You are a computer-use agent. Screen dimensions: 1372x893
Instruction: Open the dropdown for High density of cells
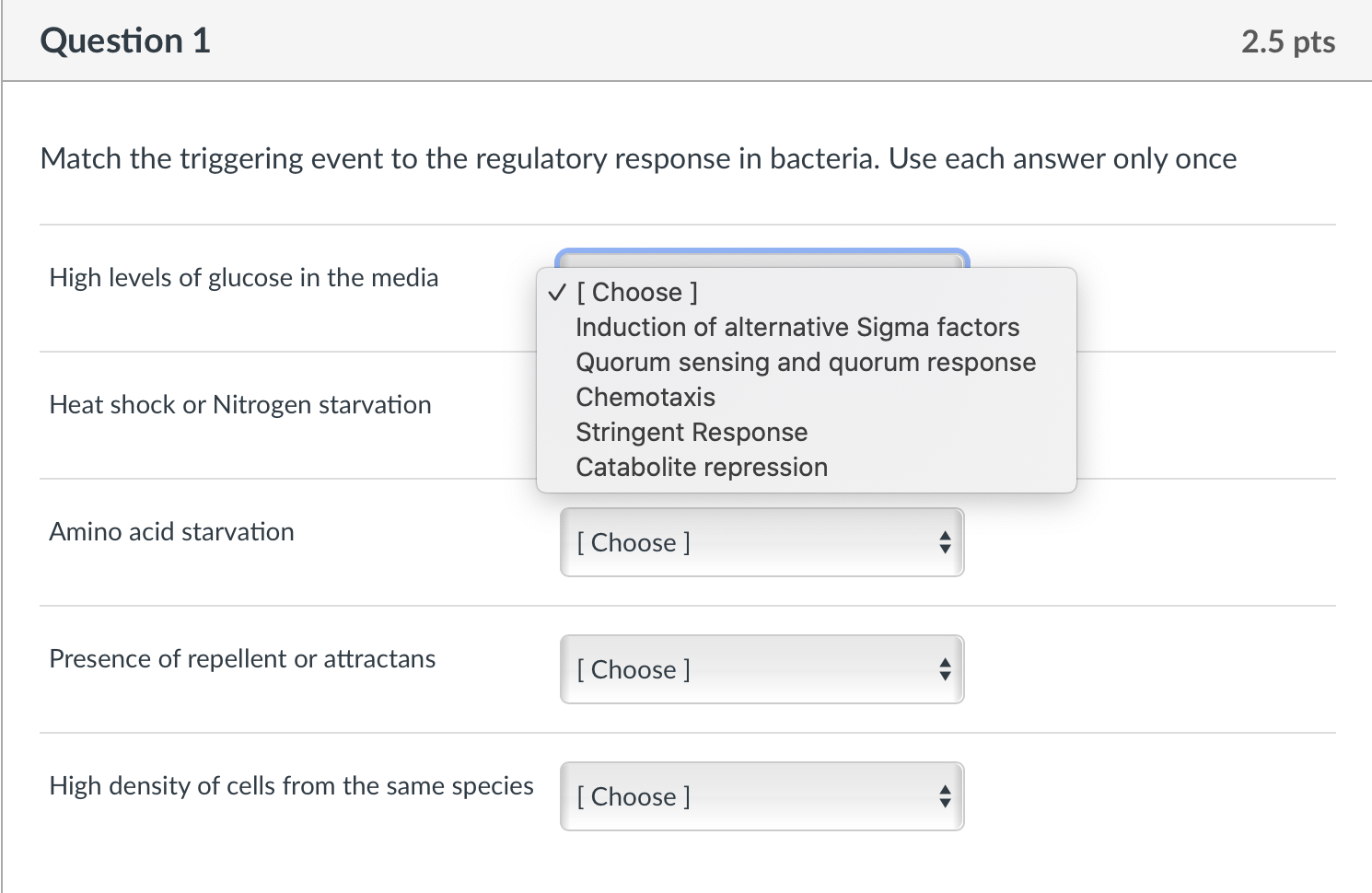pyautogui.click(x=761, y=796)
